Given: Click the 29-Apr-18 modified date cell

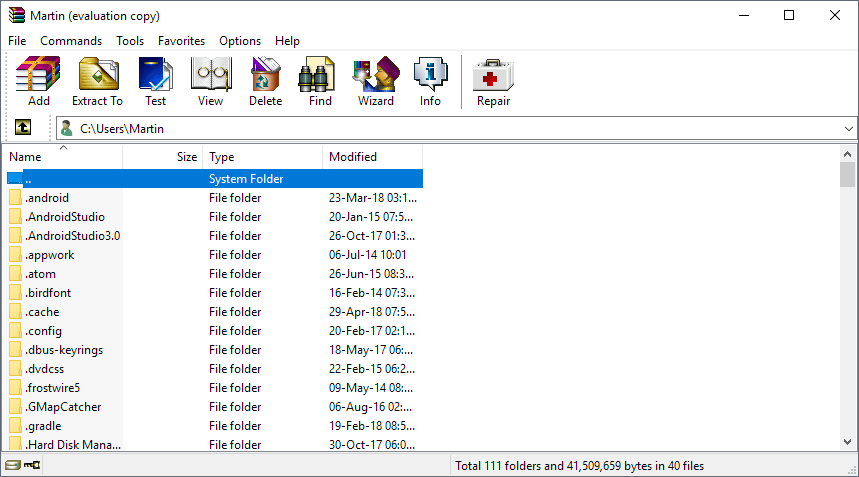Looking at the screenshot, I should click(372, 312).
